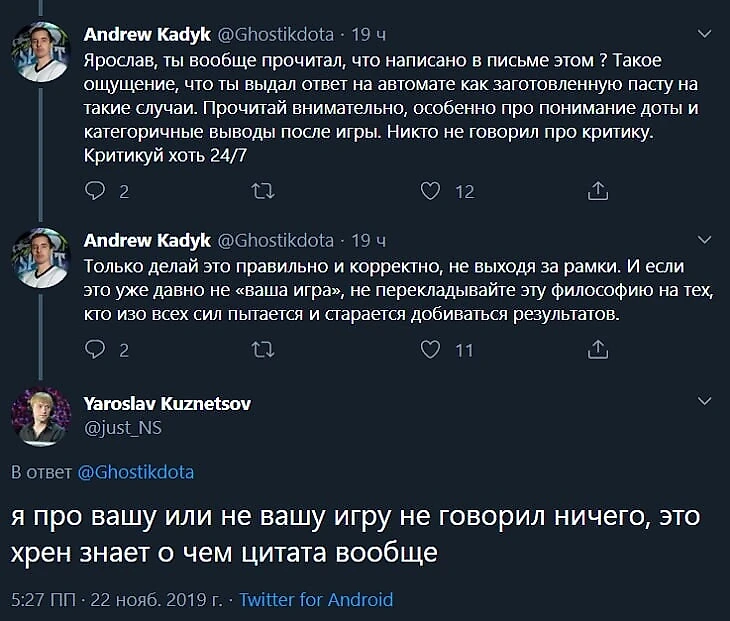Open @just_NS handle

[x=123, y=428]
